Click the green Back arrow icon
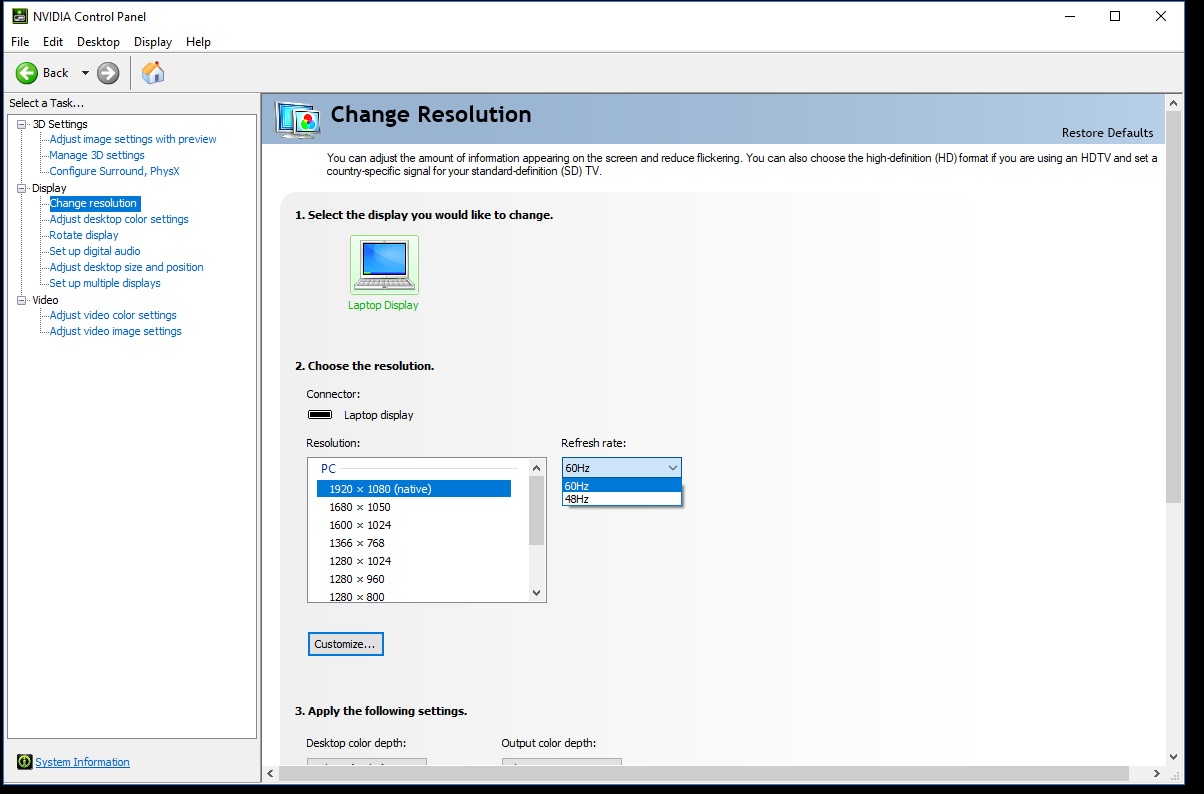Image resolution: width=1204 pixels, height=794 pixels. click(27, 73)
